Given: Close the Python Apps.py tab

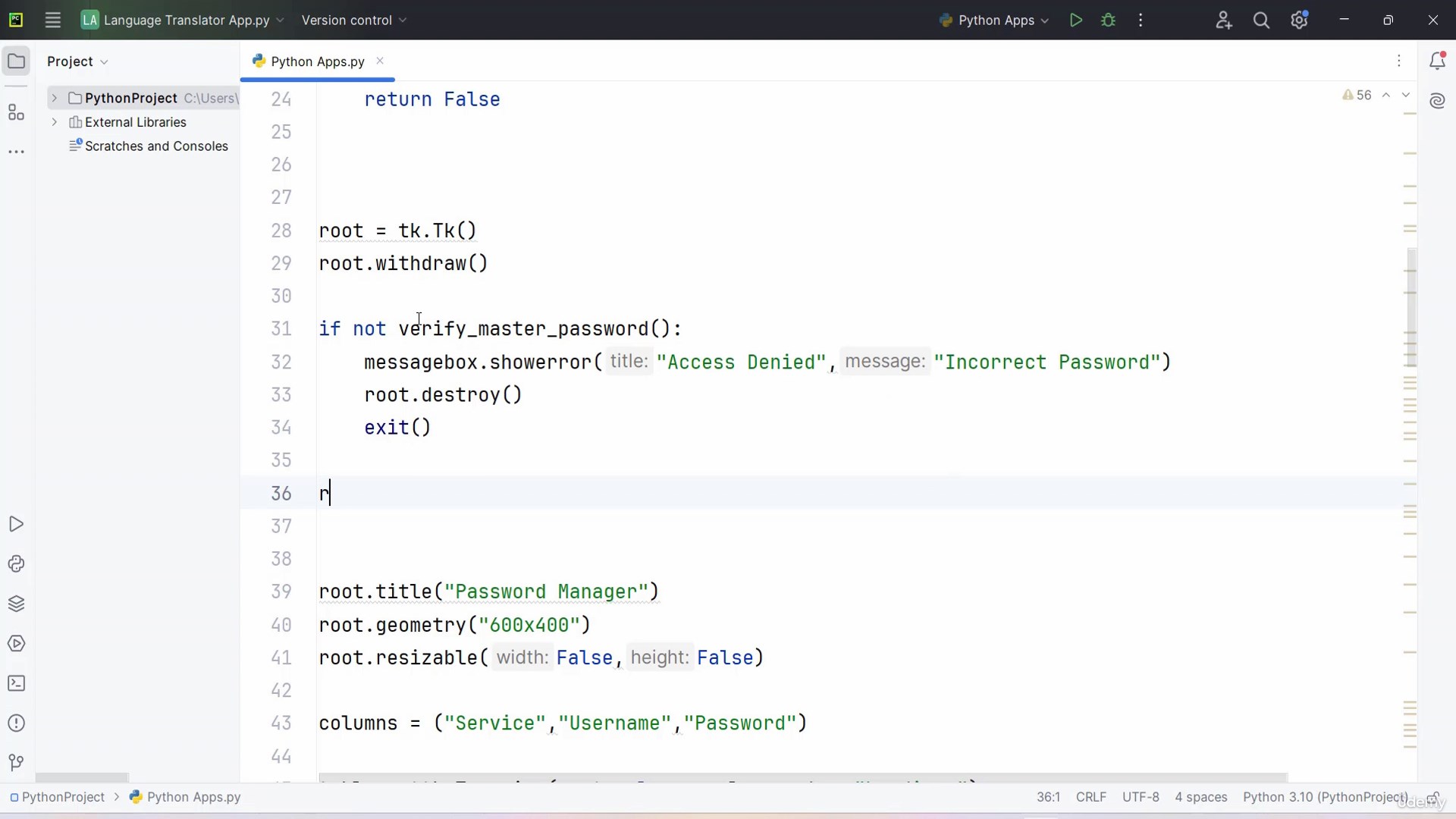Looking at the screenshot, I should coord(380,61).
